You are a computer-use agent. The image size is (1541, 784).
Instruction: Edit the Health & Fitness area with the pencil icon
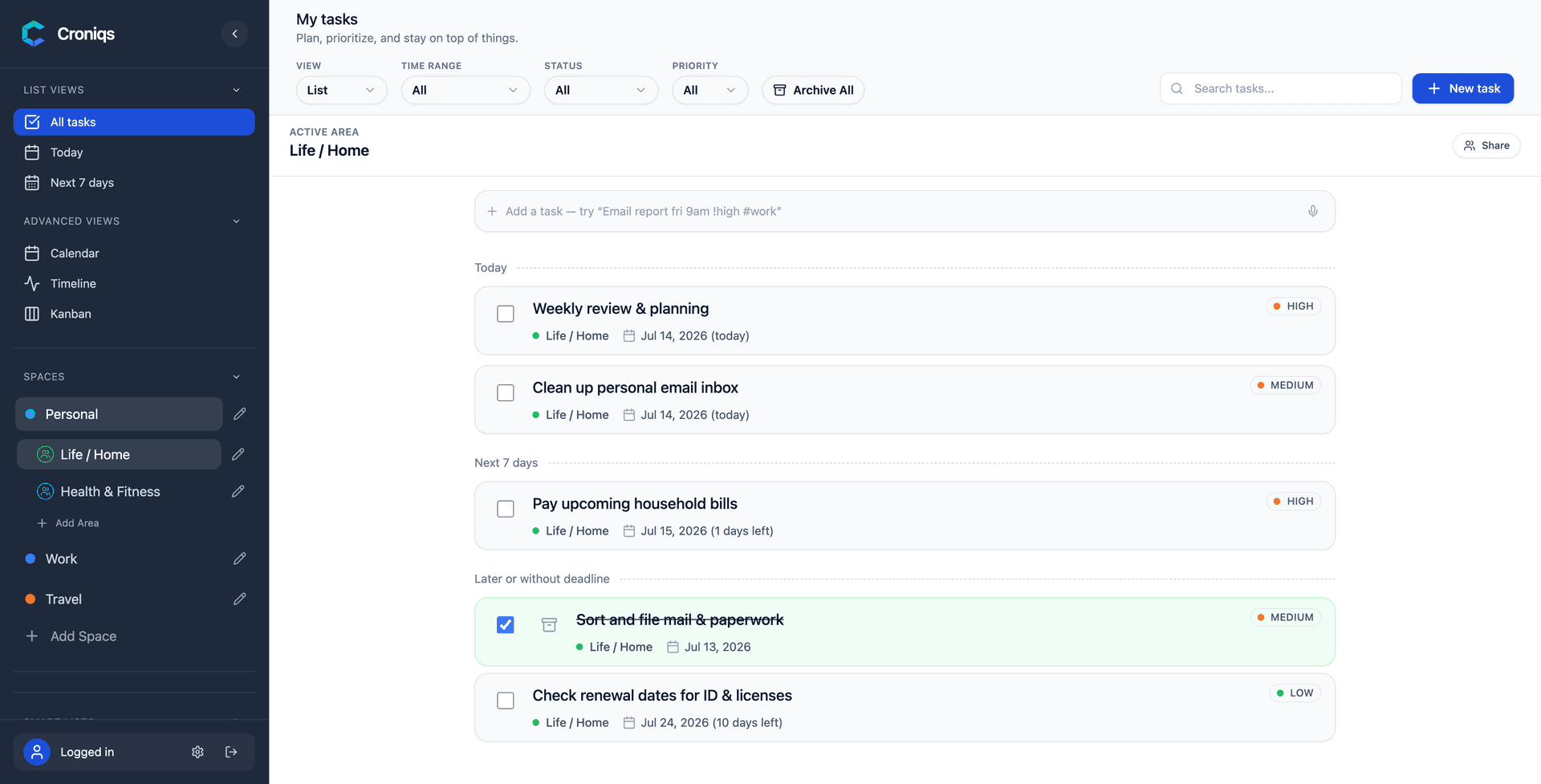pyautogui.click(x=238, y=491)
